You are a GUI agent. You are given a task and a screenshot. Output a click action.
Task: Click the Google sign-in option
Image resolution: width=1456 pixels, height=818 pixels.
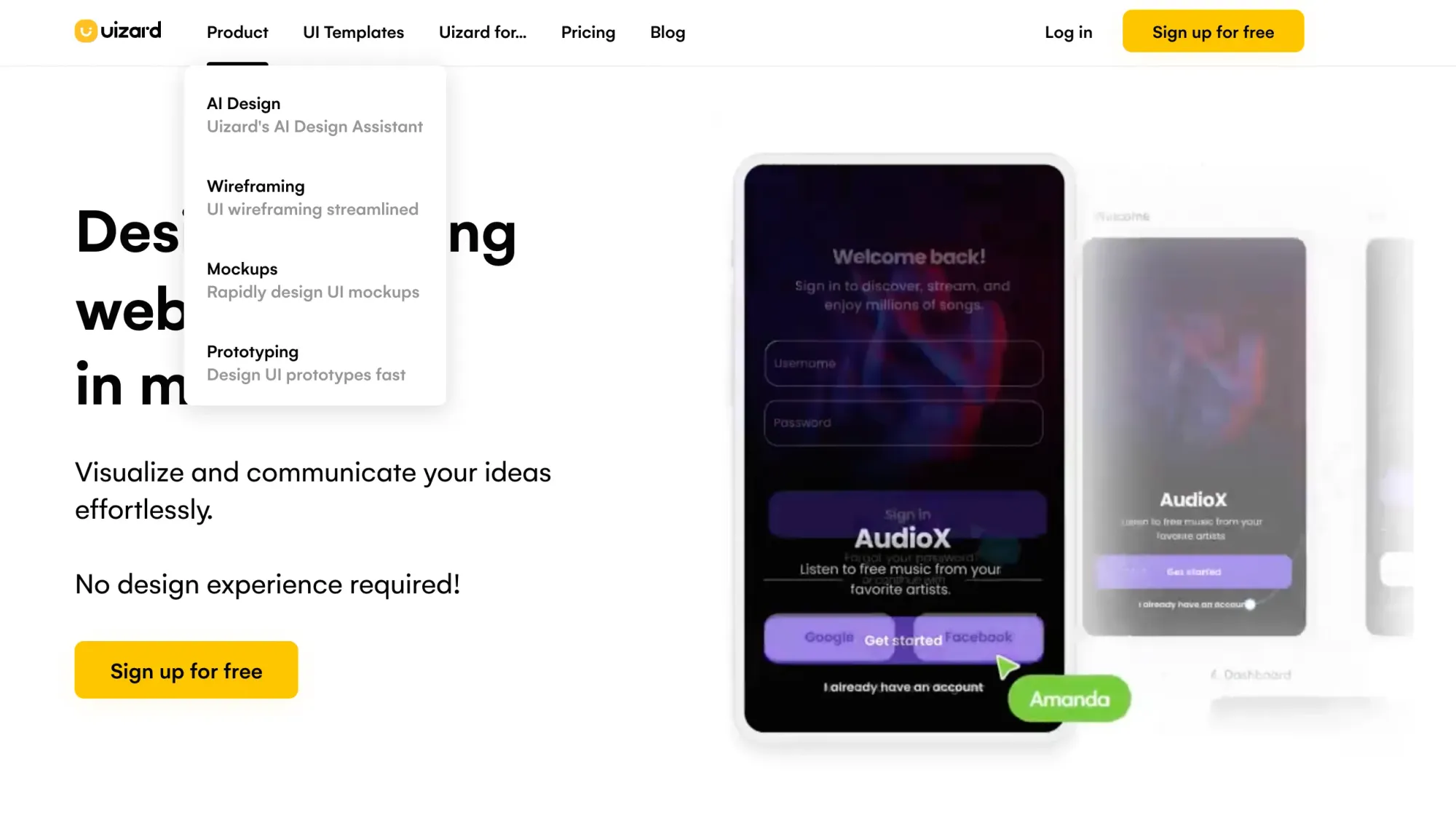[x=831, y=637]
